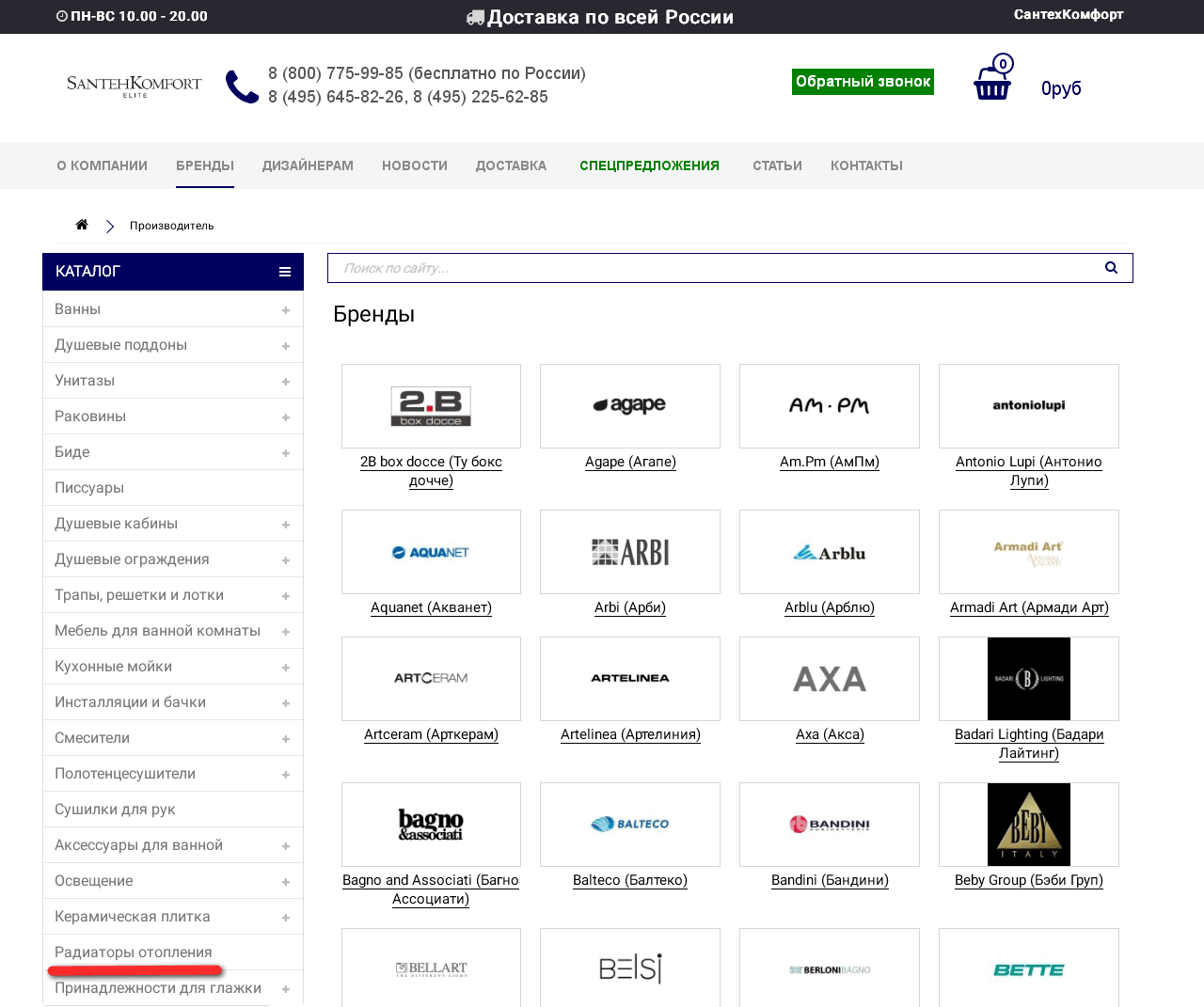This screenshot has width=1204, height=1007.
Task: Open the Контакты menu item
Action: coord(866,165)
